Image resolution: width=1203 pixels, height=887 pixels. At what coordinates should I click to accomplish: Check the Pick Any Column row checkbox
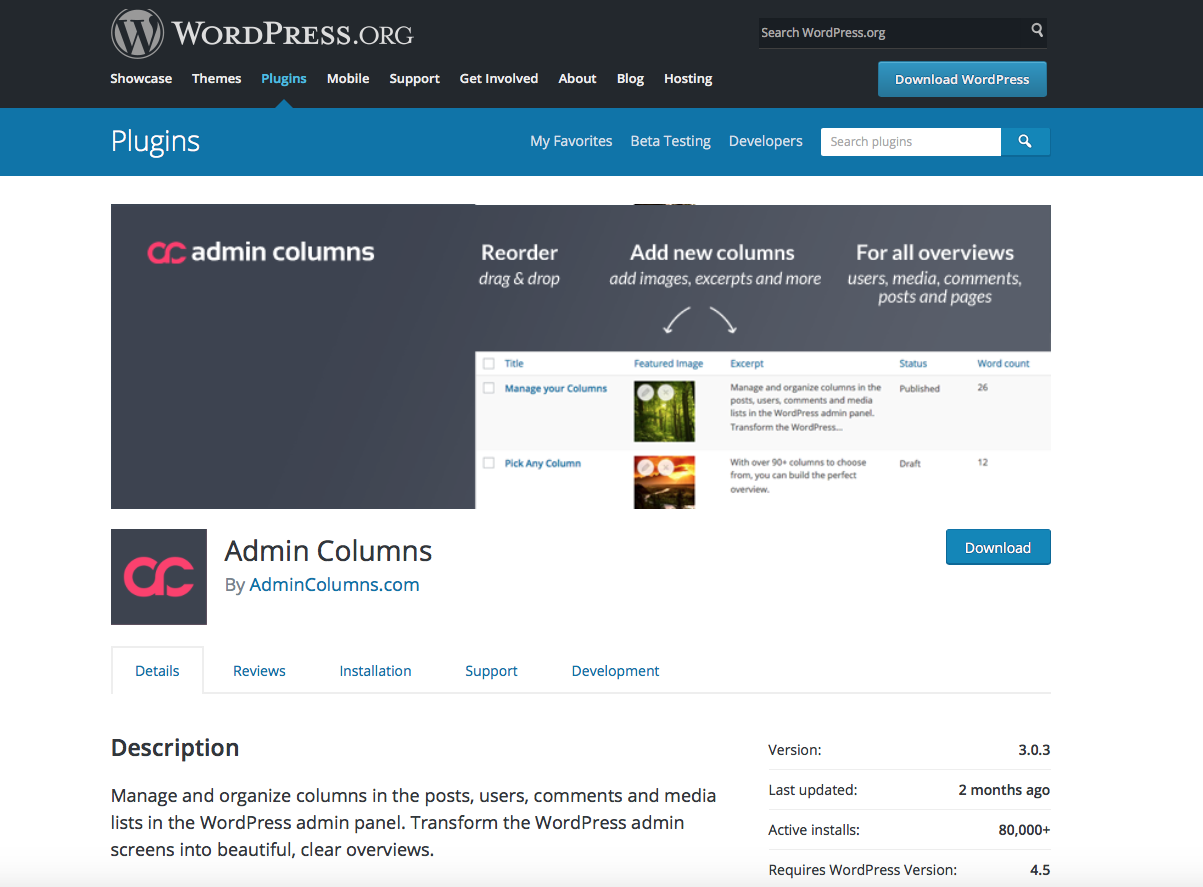[489, 463]
